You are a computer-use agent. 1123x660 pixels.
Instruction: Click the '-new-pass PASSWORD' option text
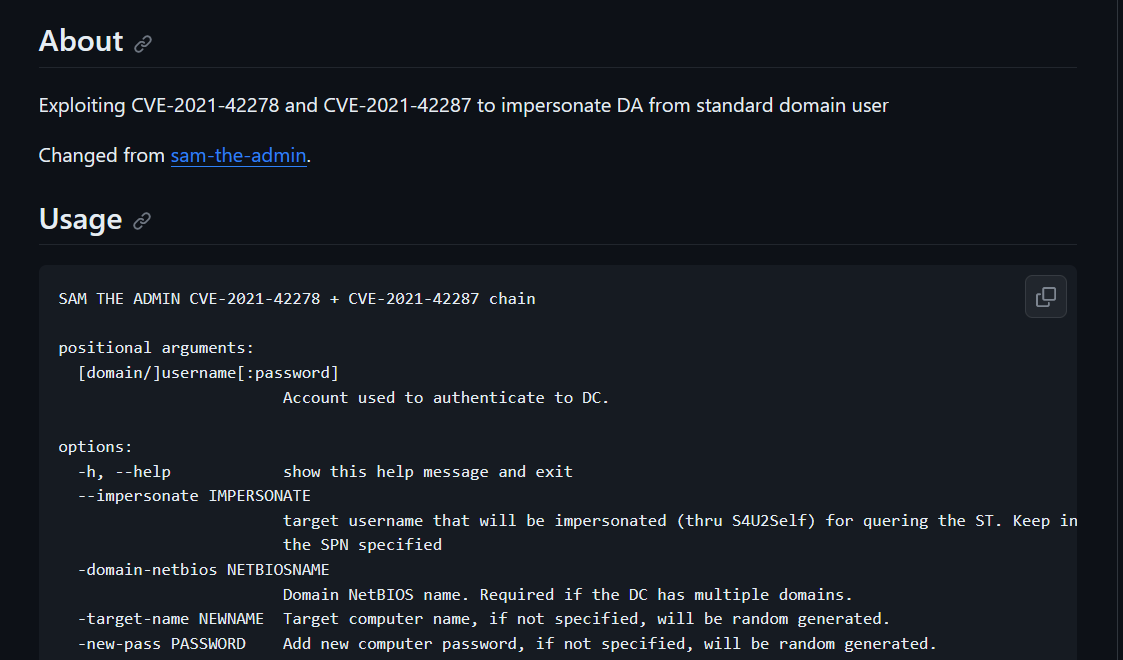pos(161,644)
